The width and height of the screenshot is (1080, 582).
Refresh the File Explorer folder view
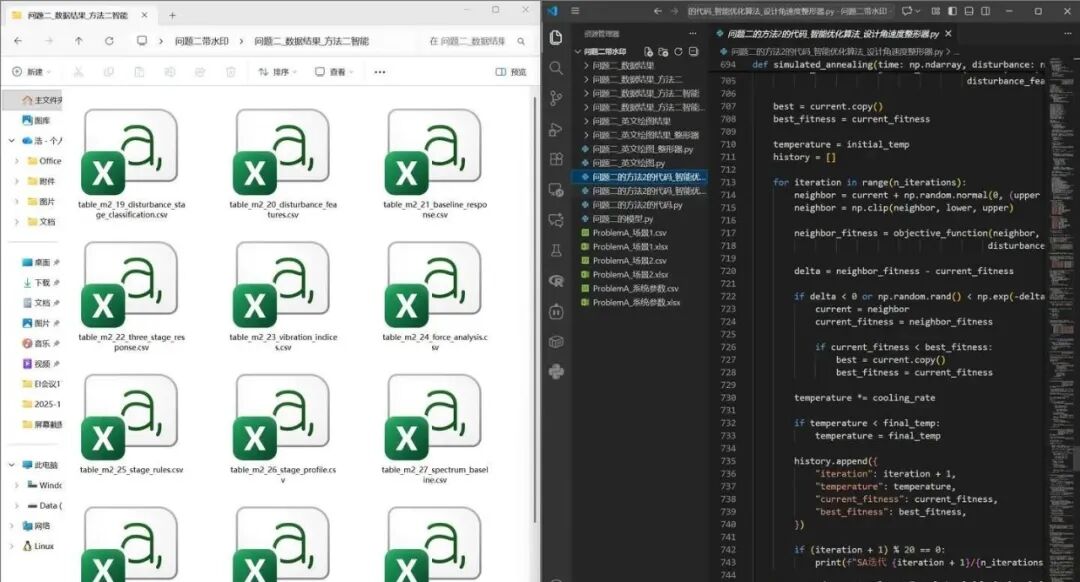109,41
